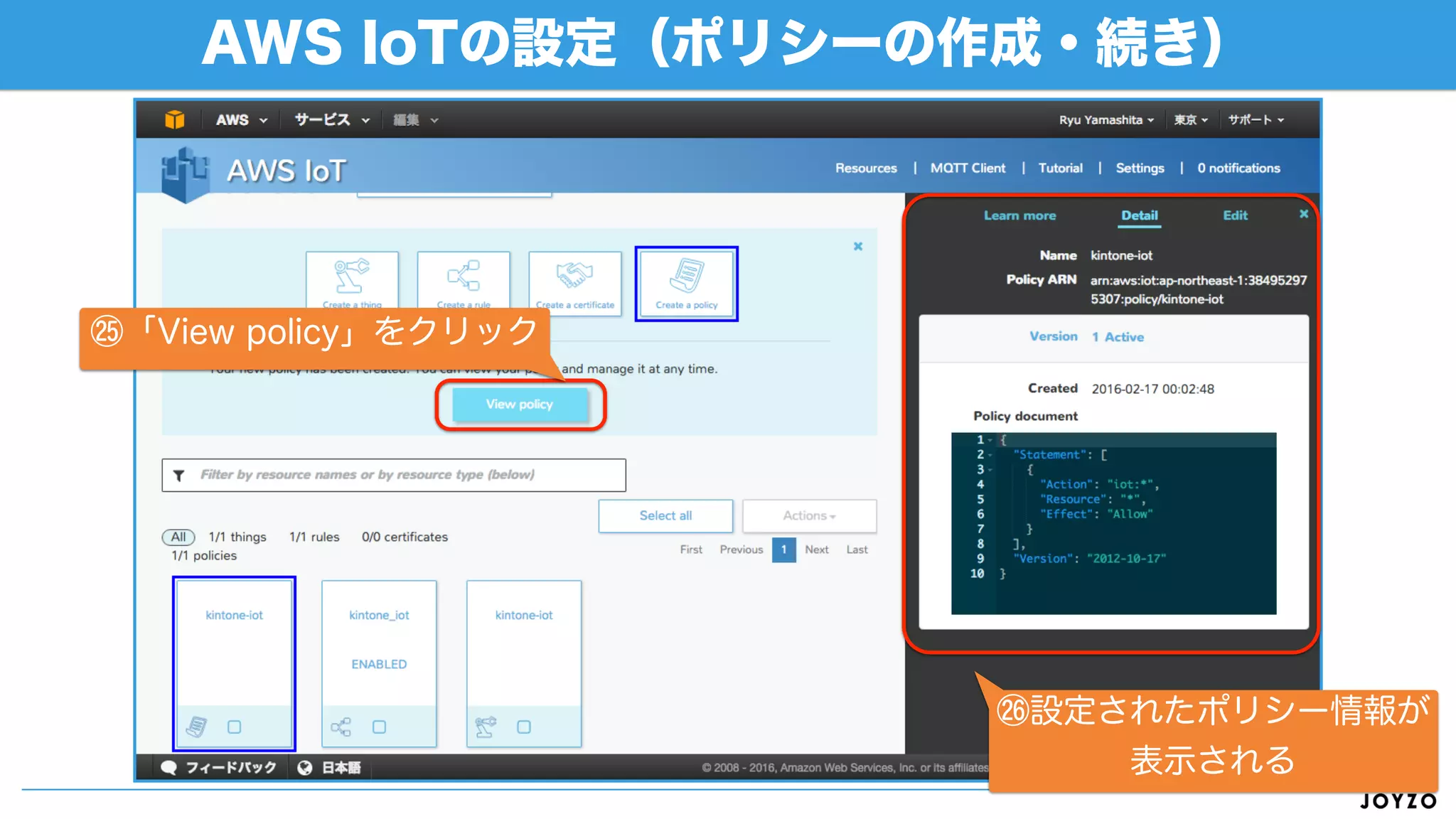Viewport: 1456px width, 819px height.
Task: Open the Actions dropdown
Action: pyautogui.click(x=809, y=516)
